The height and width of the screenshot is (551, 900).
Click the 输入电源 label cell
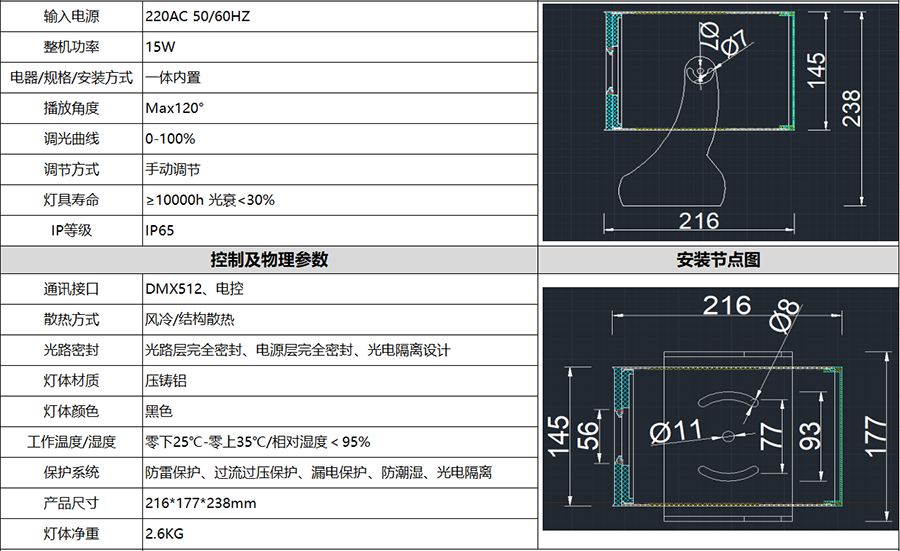tap(71, 17)
